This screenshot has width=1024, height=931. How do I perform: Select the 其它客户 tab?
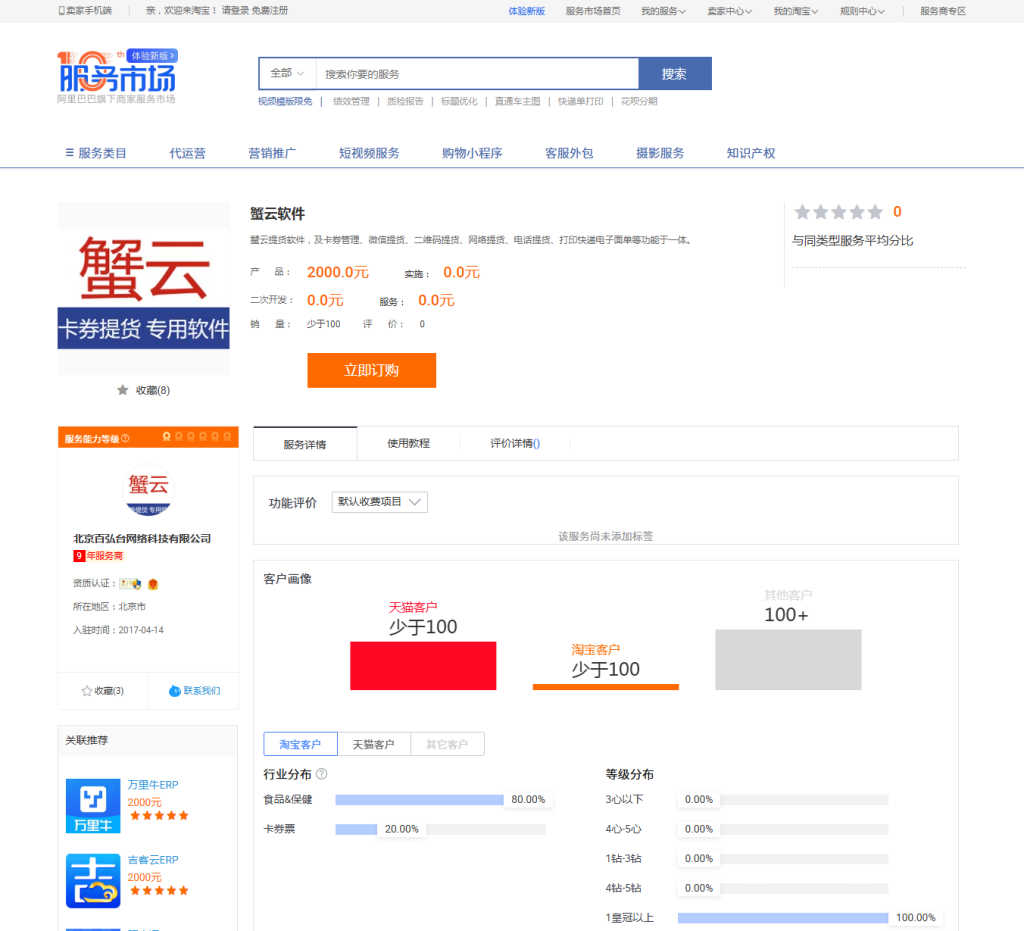[447, 744]
